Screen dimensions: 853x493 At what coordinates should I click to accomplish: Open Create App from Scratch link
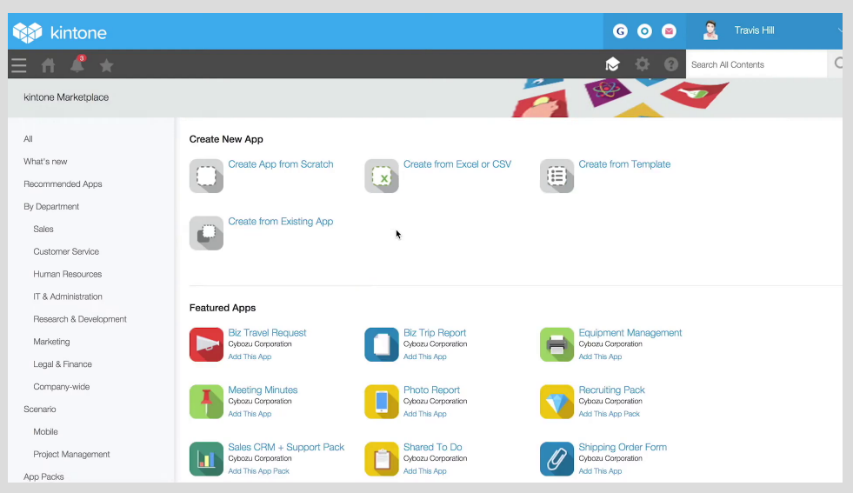[x=281, y=164]
